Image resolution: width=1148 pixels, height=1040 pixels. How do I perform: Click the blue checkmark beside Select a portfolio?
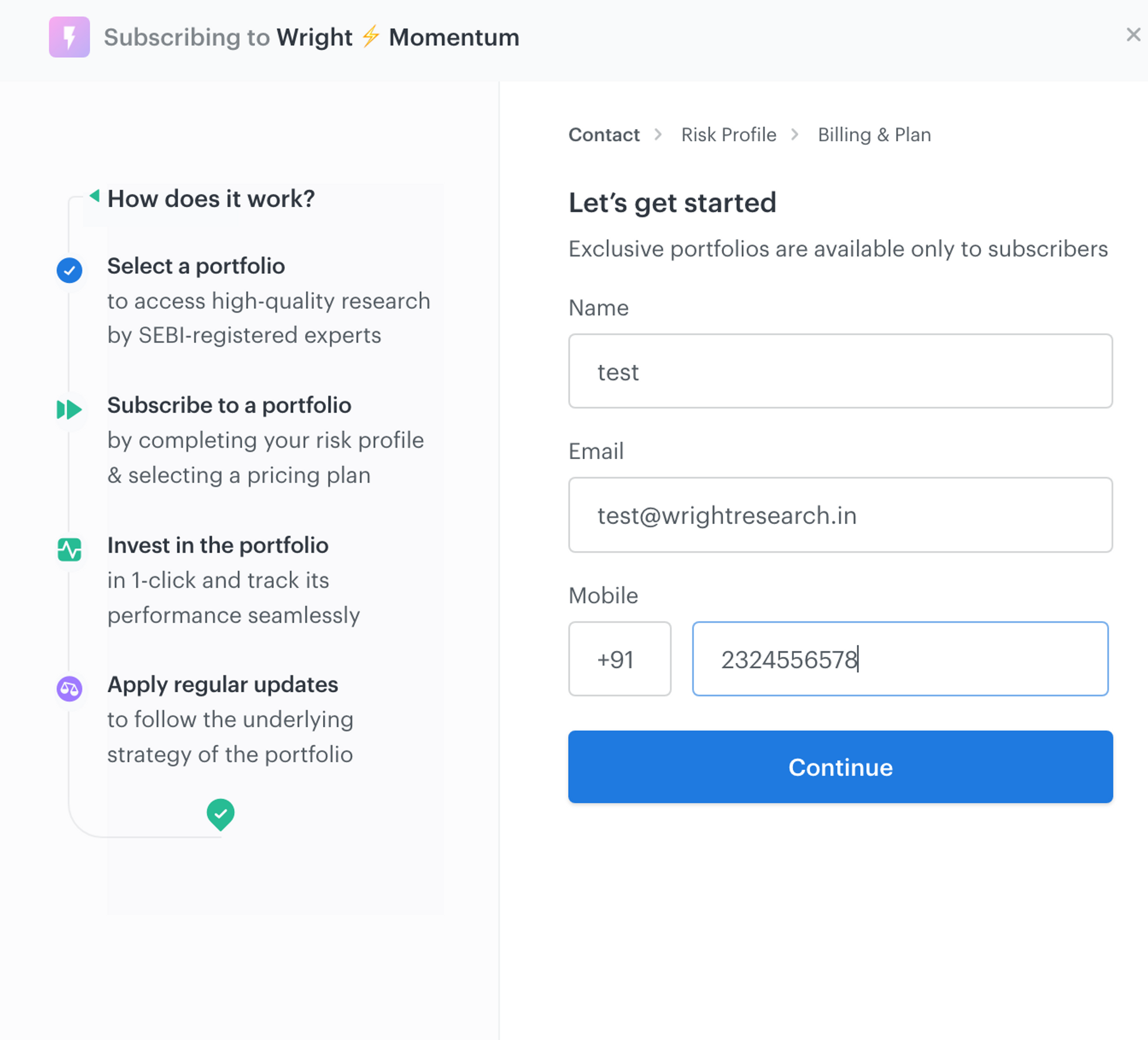pos(69,270)
